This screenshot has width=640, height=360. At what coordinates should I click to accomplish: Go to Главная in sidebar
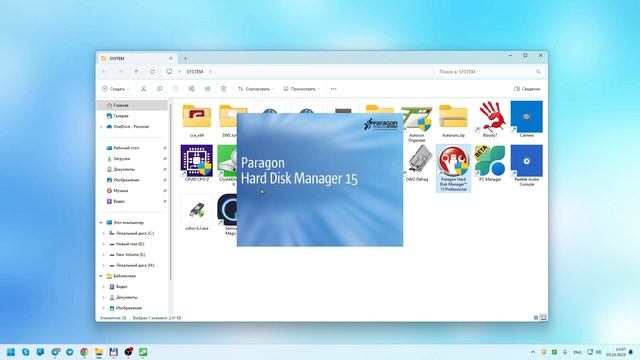click(x=132, y=105)
